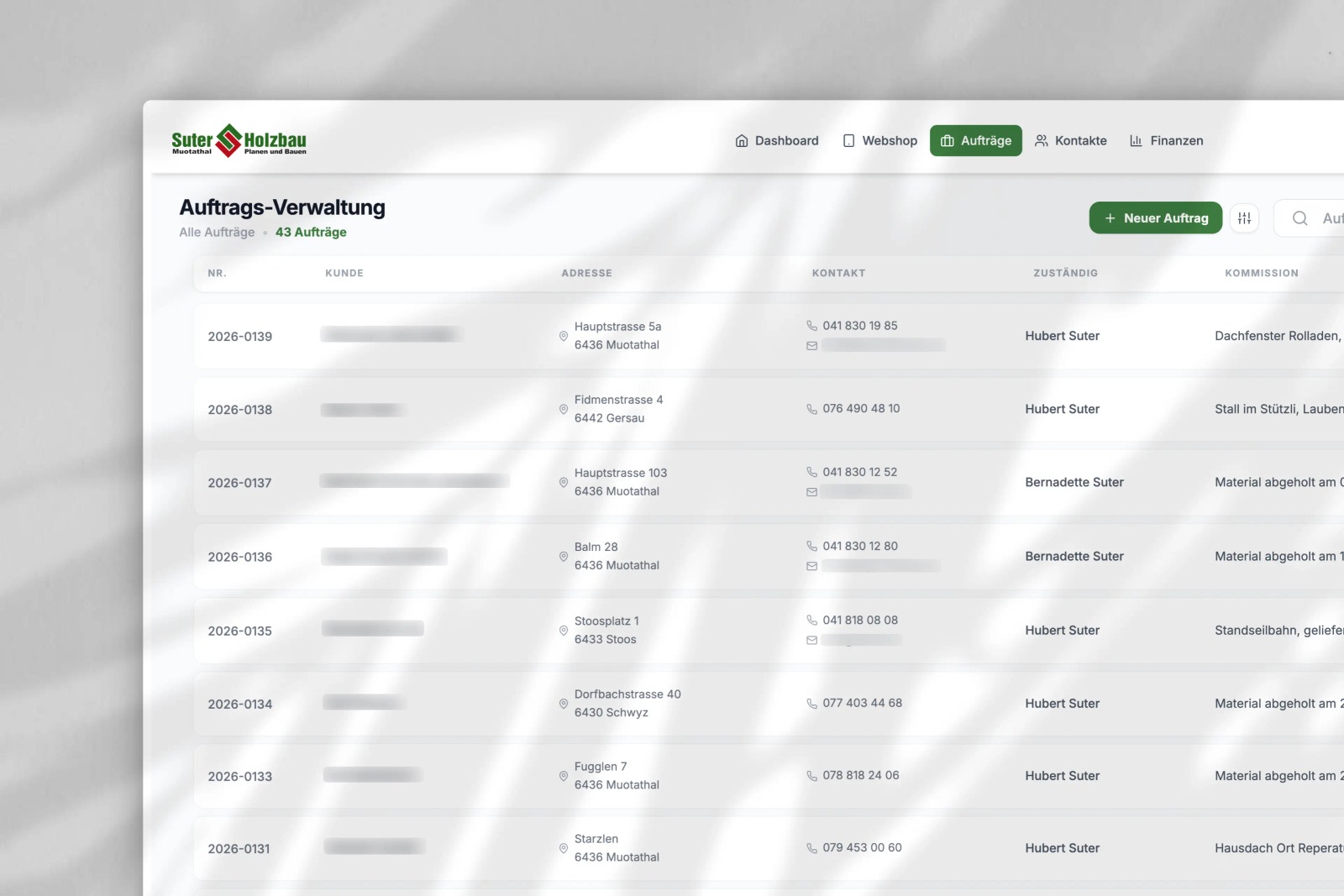
Task: Click the KONTAKT column header
Action: [839, 274]
